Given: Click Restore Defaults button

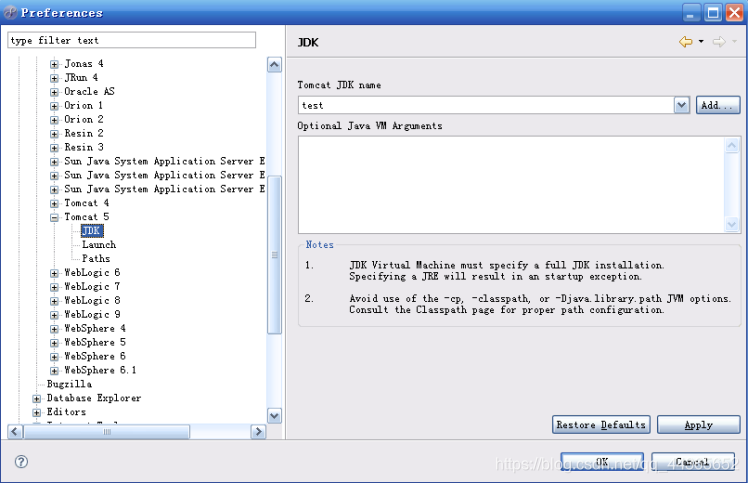Looking at the screenshot, I should pyautogui.click(x=601, y=425).
